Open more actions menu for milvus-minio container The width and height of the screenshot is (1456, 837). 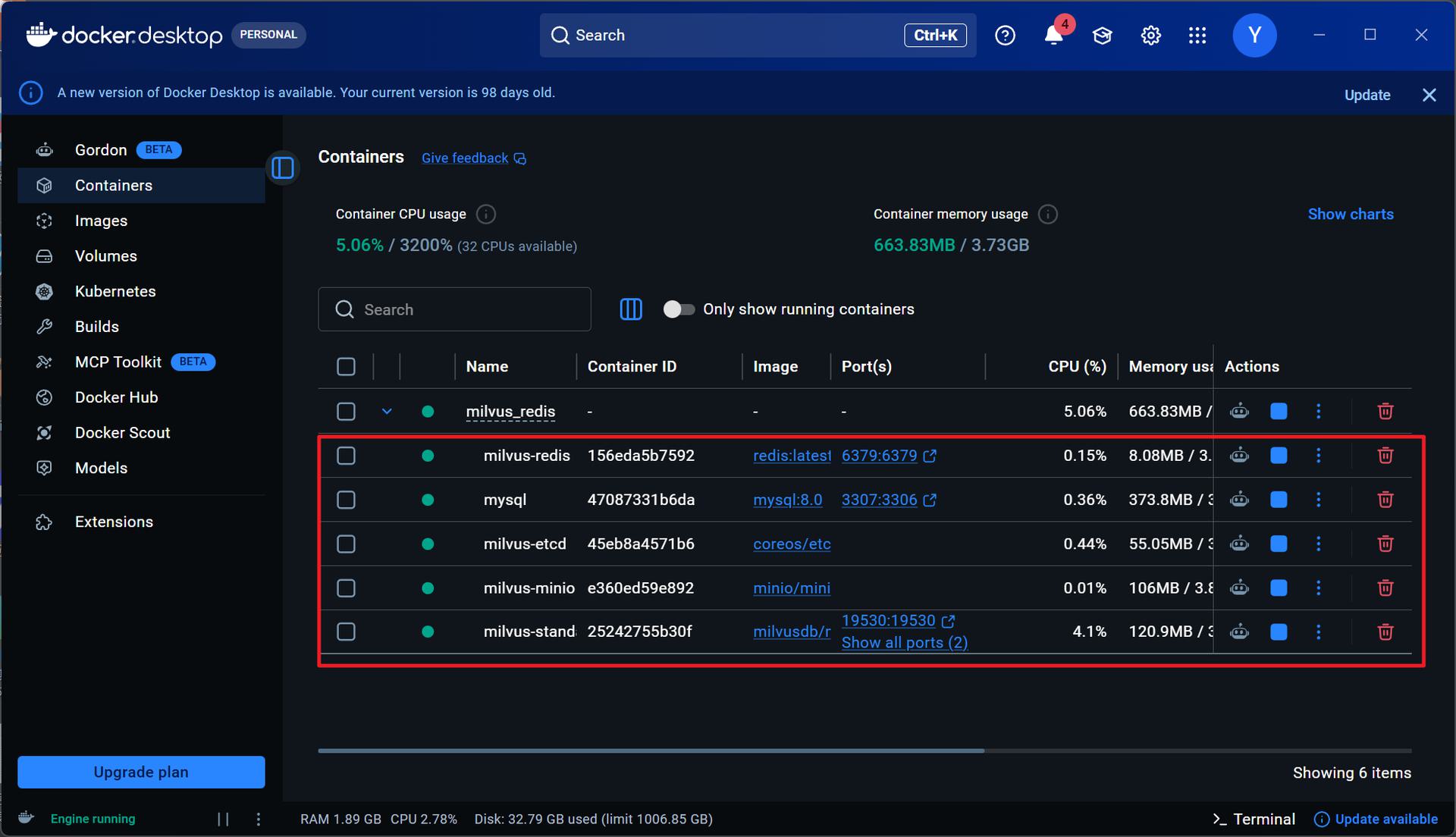click(x=1319, y=588)
